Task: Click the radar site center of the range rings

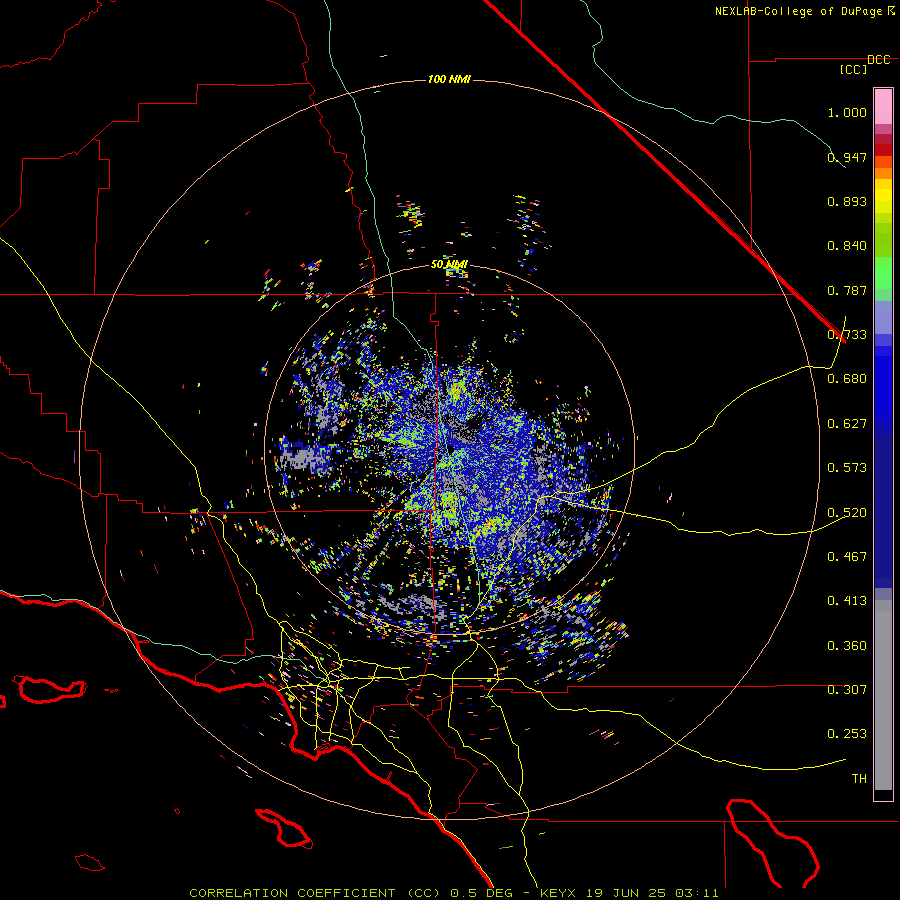Action: click(x=450, y=449)
